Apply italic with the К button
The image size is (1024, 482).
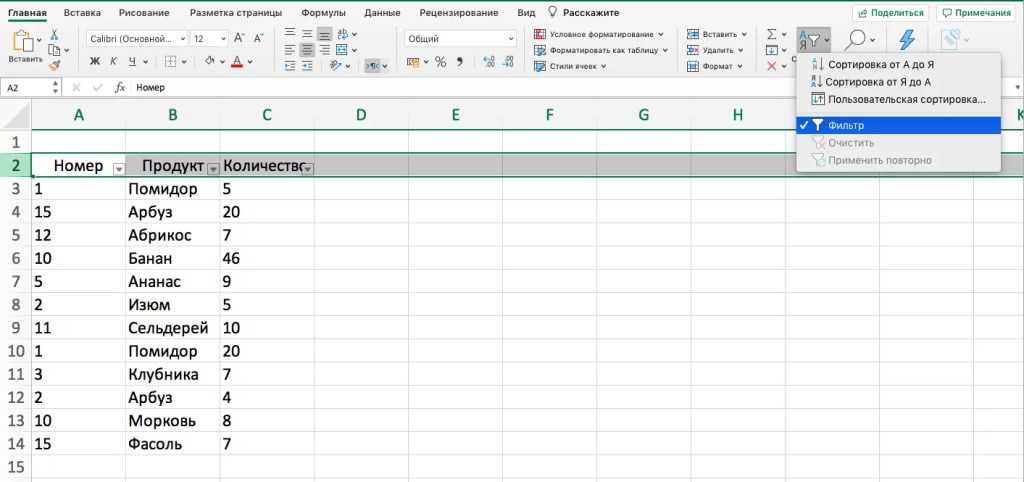click(114, 61)
